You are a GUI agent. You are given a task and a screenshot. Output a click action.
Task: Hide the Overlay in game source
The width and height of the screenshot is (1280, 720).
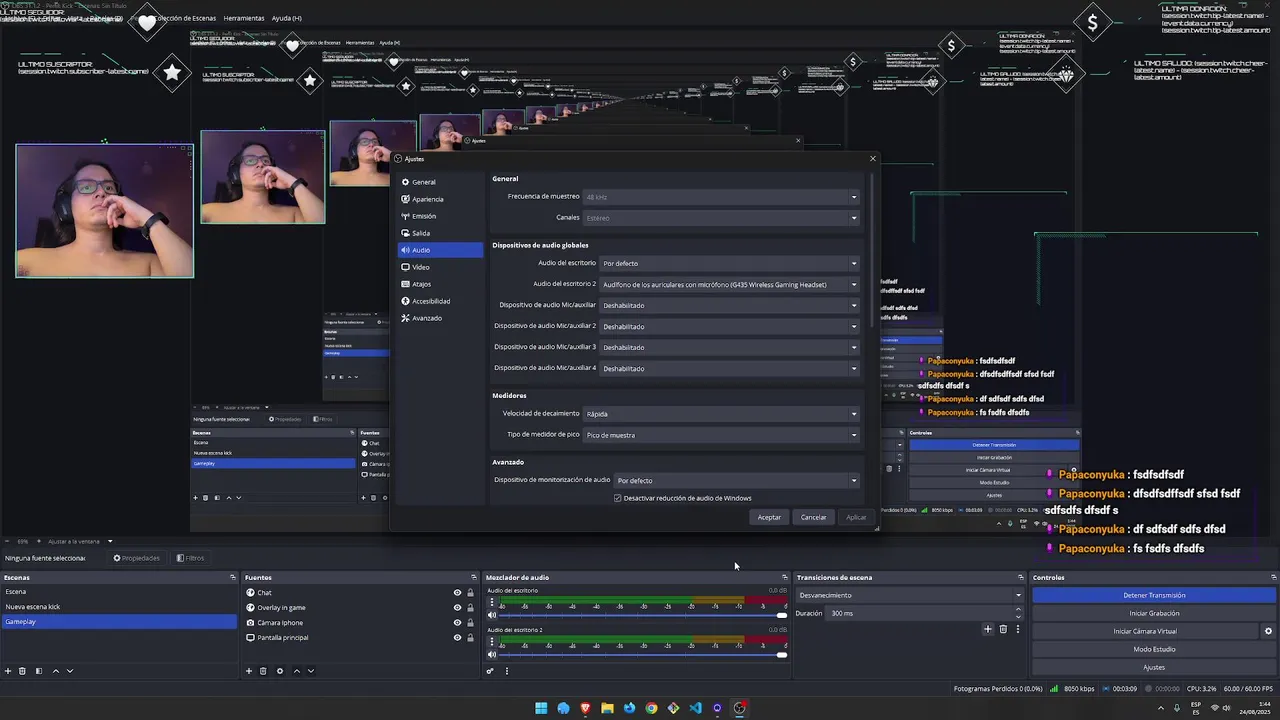pos(457,607)
